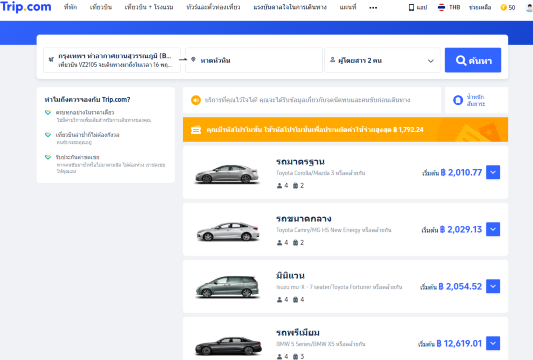Screen dimensions: 533x360
Task: Select the Thailand flag currency THB option
Action: (x=449, y=7)
